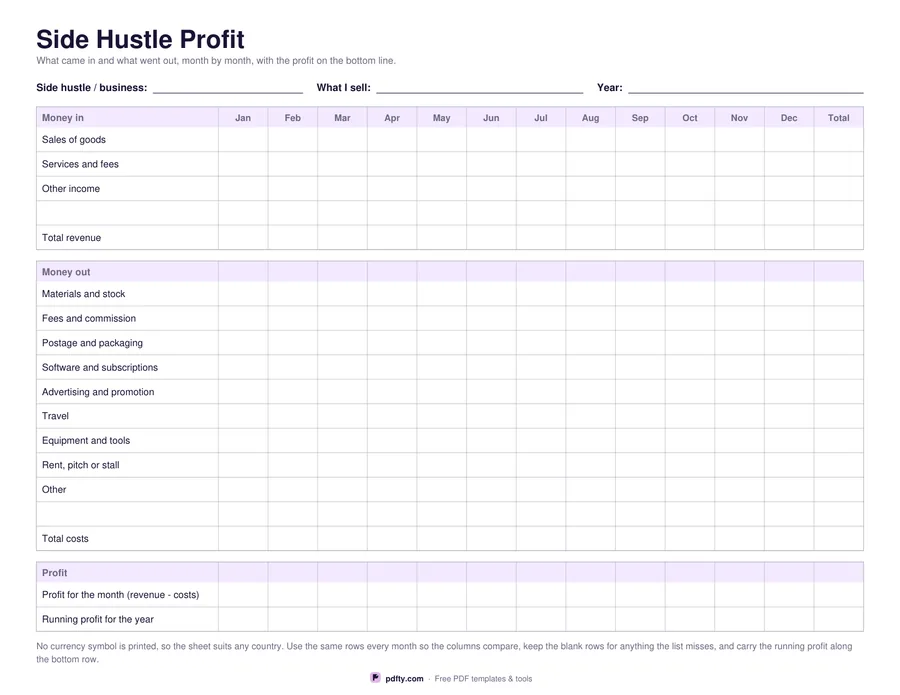Click the Fees and commission row label
Viewport: 900px width, 695px height.
[x=89, y=319]
